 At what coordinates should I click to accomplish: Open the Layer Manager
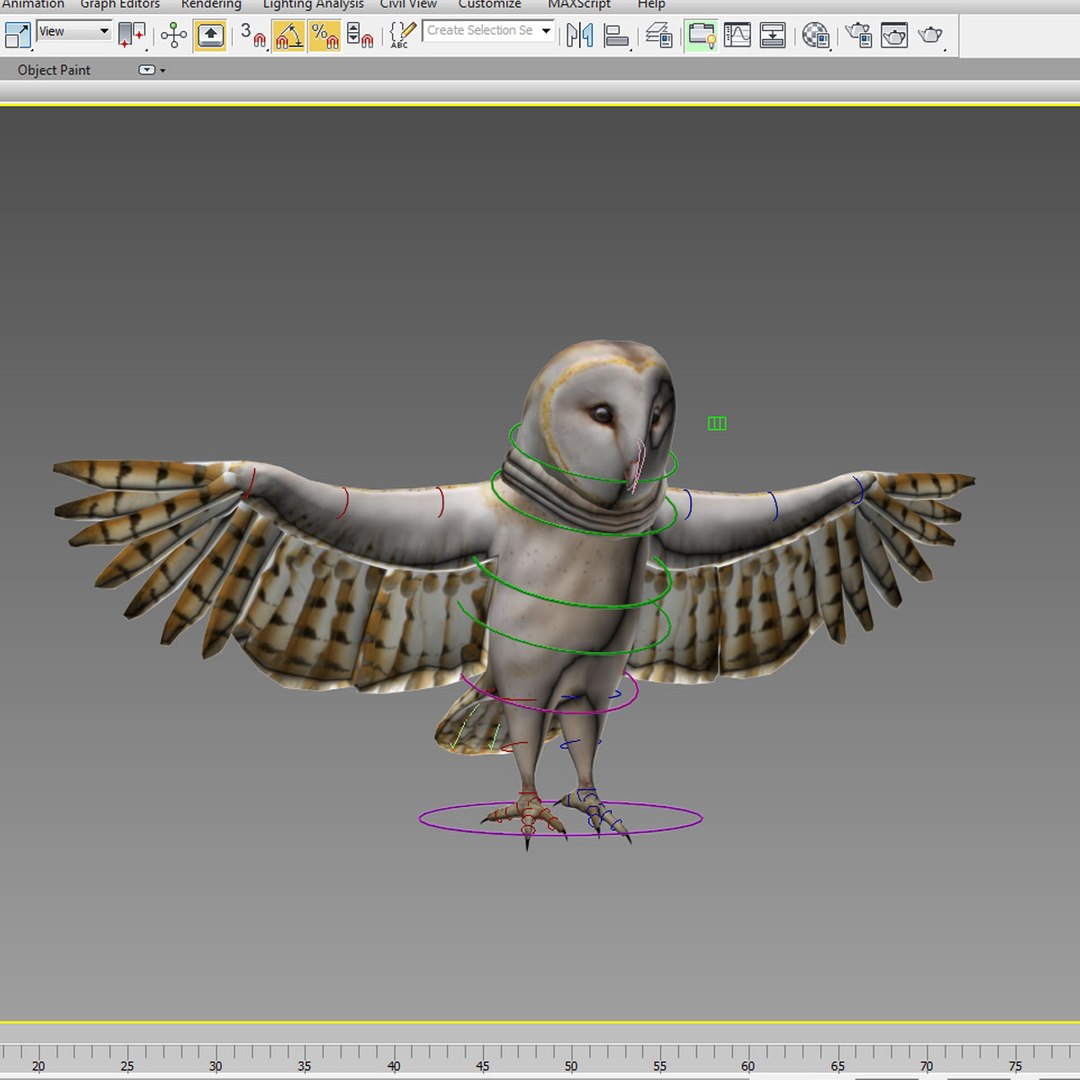[659, 35]
